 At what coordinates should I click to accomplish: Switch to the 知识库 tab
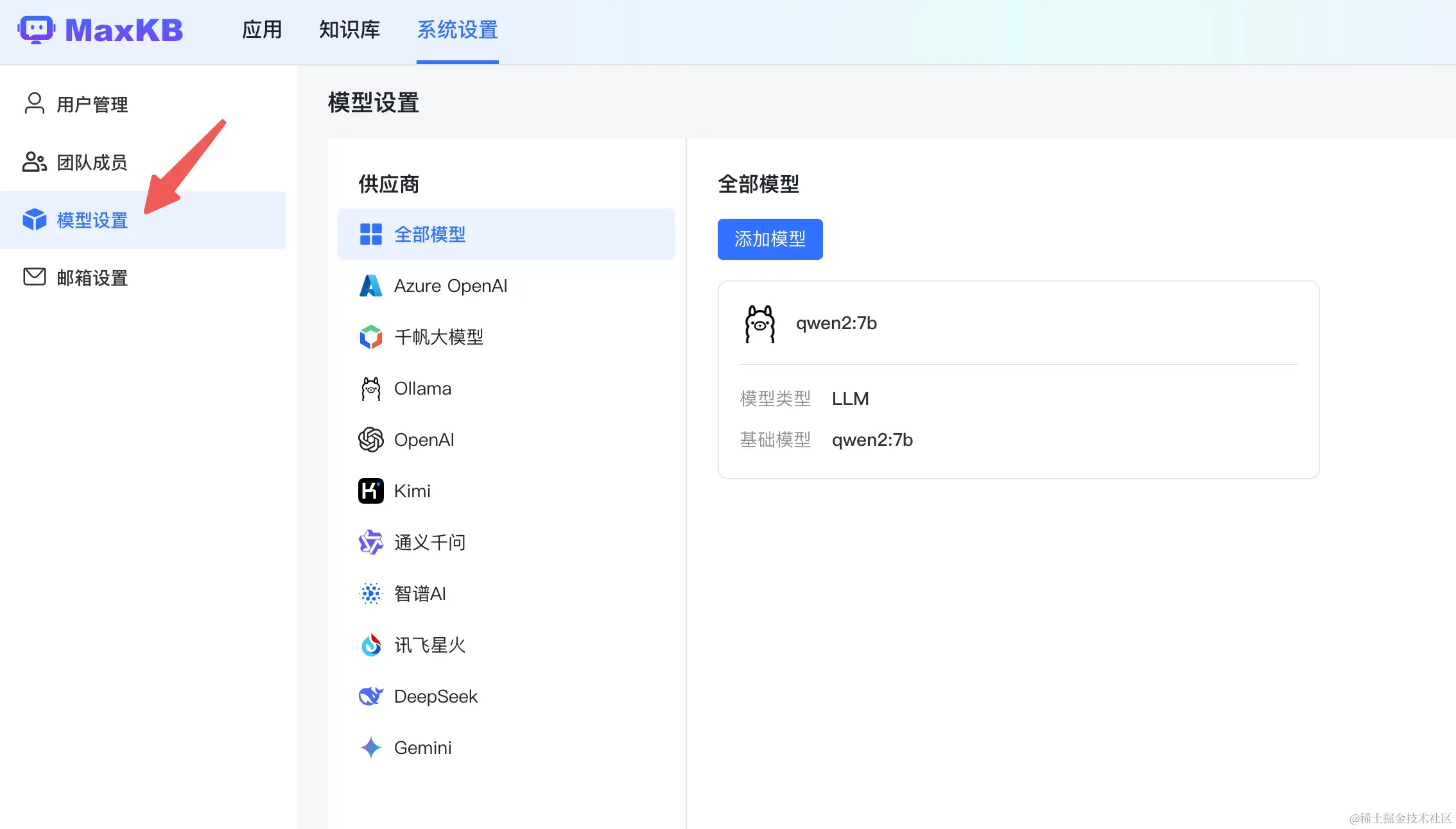(x=349, y=30)
